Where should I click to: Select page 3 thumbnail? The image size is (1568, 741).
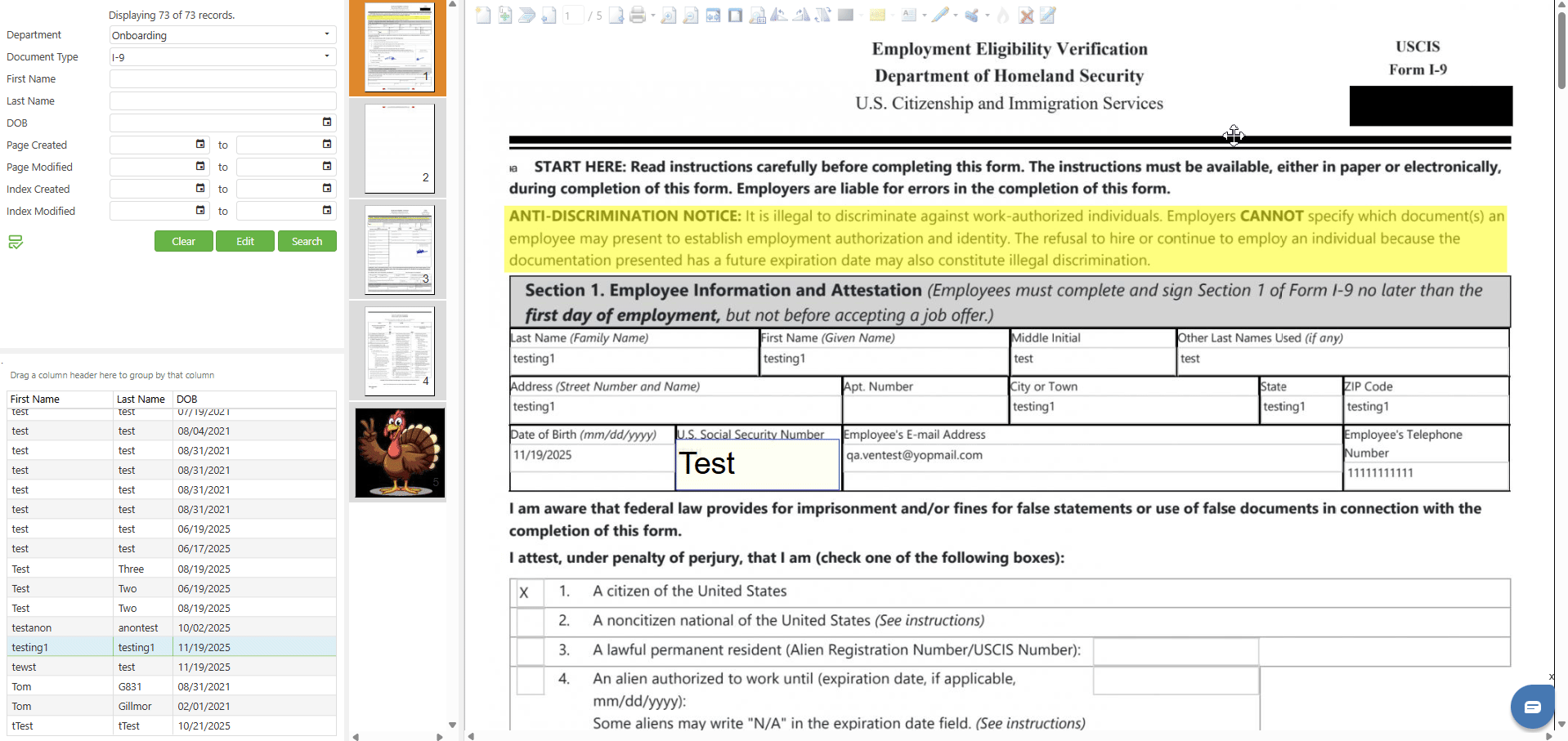399,249
